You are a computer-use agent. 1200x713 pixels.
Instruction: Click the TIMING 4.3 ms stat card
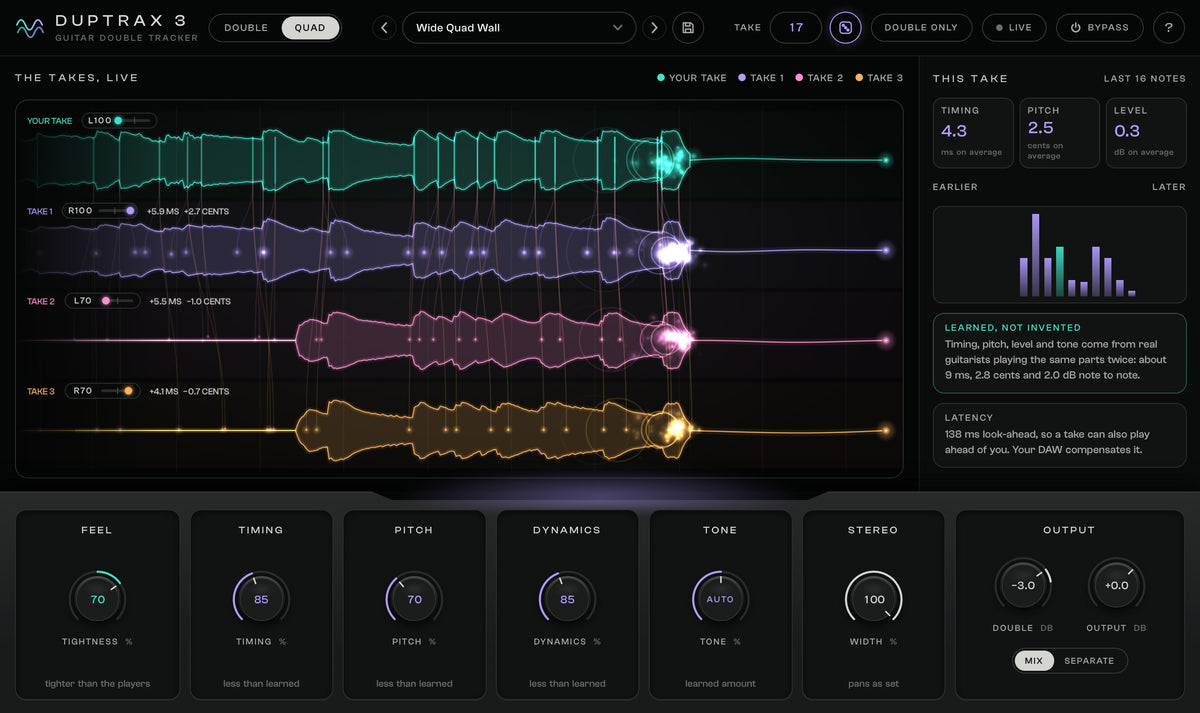point(973,132)
